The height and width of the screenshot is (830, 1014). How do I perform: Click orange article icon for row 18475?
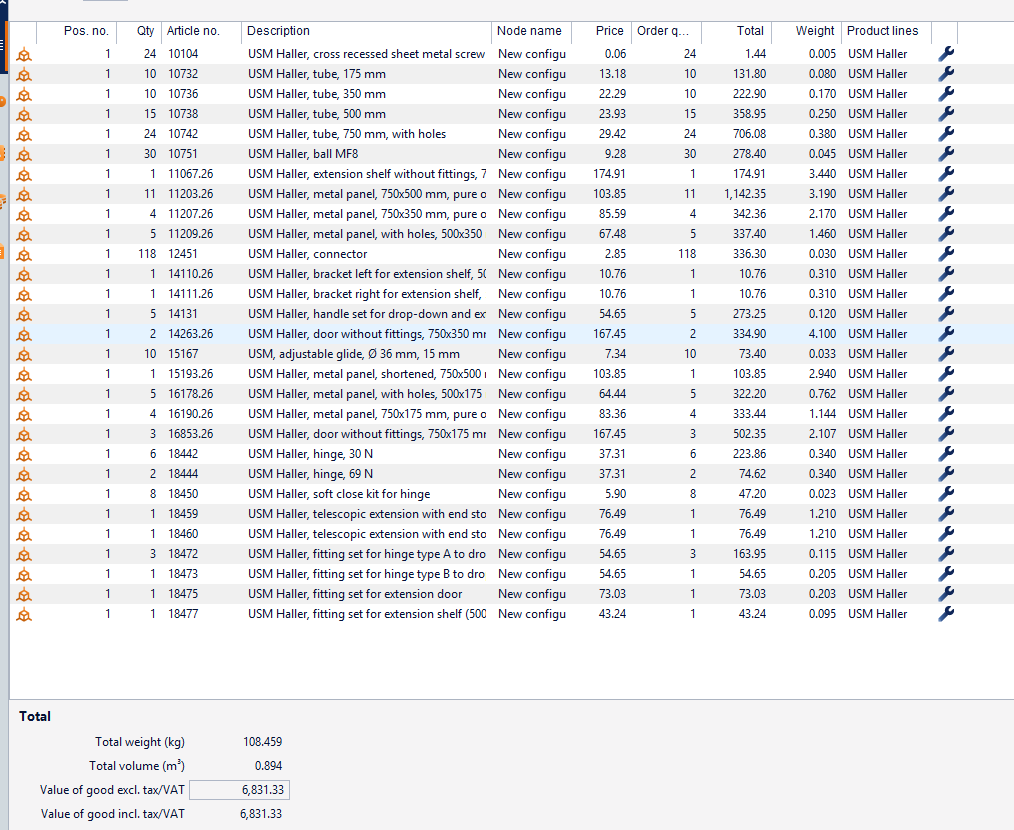pyautogui.click(x=24, y=595)
